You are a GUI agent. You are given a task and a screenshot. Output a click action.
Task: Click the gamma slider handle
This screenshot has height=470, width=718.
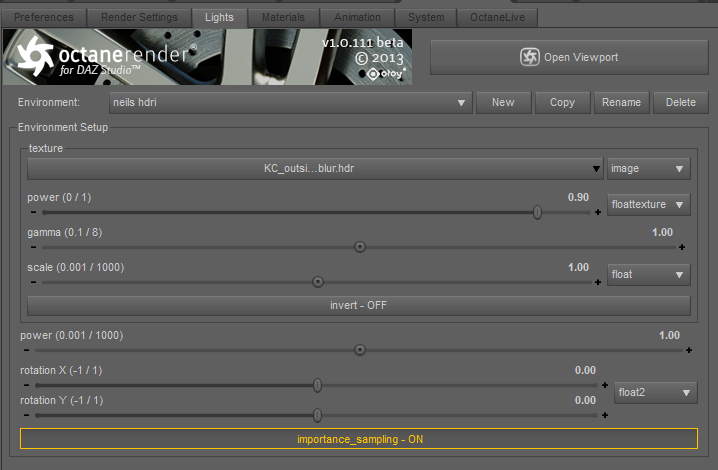pos(360,247)
